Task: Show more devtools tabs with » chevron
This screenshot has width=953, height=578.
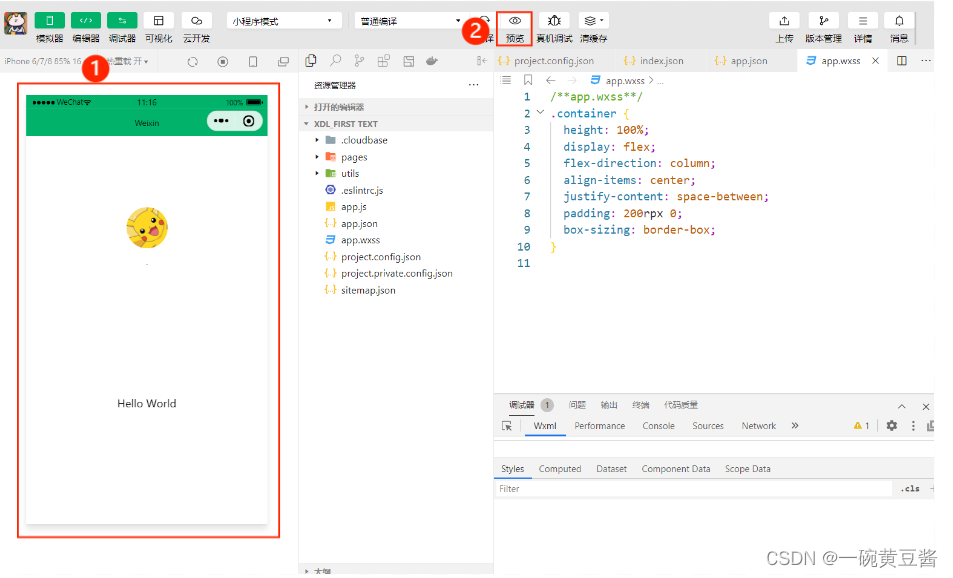Action: [795, 426]
